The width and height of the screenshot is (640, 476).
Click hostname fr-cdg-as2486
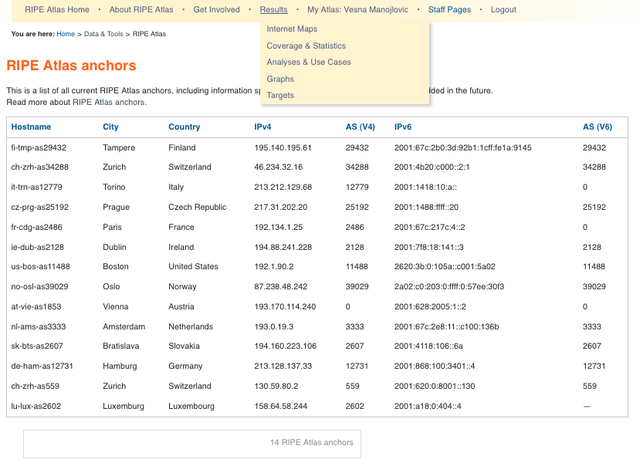click(37, 227)
